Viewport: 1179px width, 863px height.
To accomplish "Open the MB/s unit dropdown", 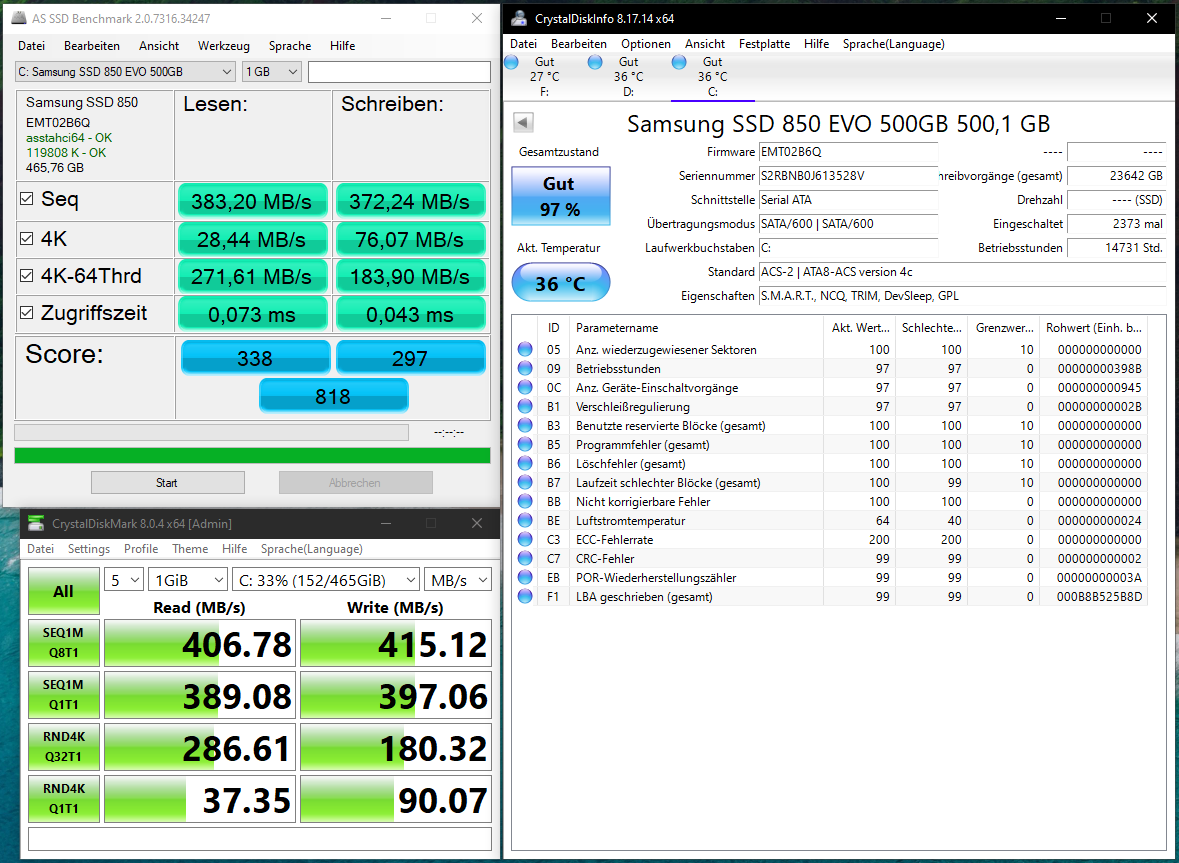I will coord(458,580).
